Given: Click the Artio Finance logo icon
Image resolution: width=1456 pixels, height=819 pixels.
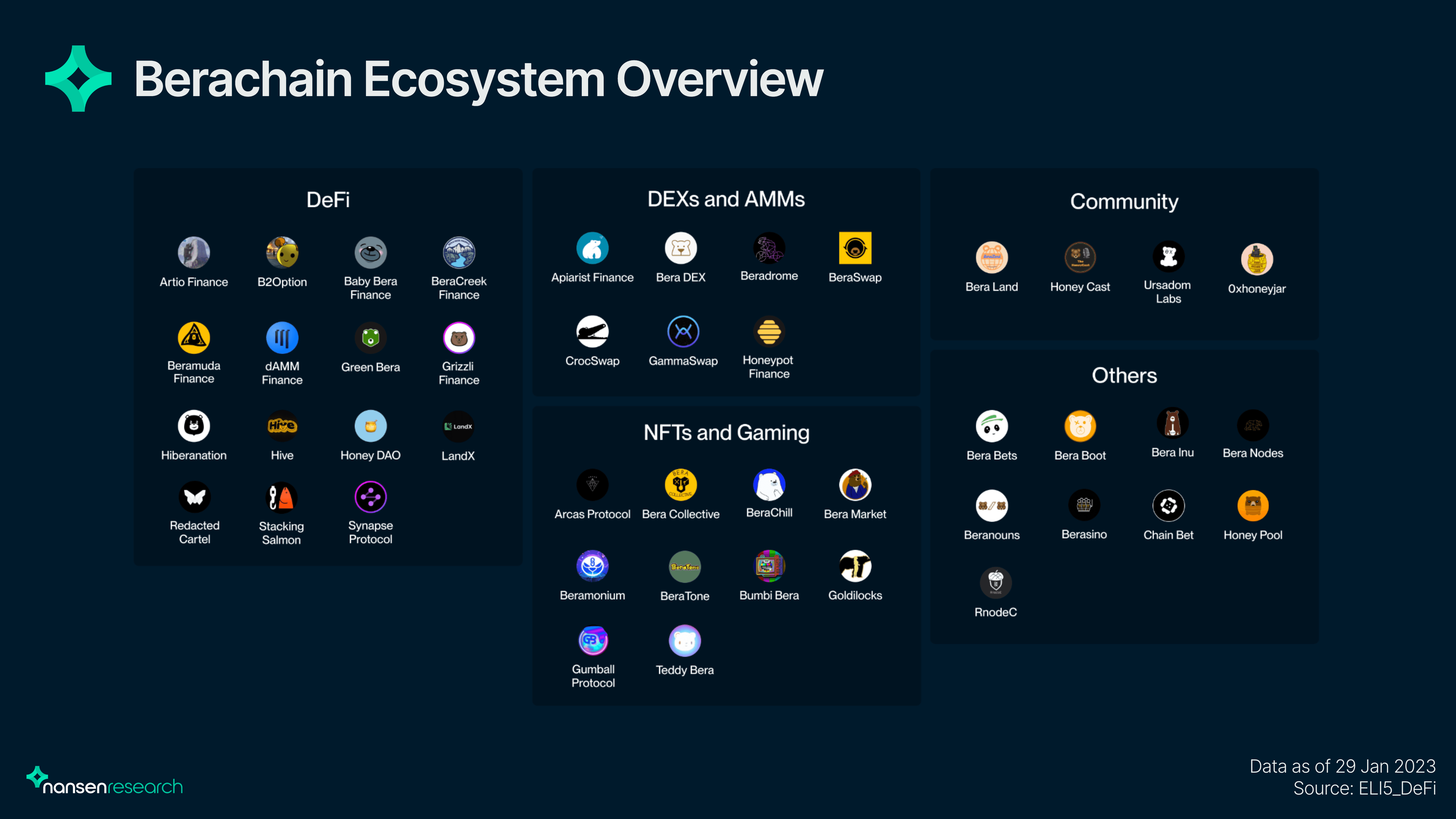Looking at the screenshot, I should click(193, 252).
